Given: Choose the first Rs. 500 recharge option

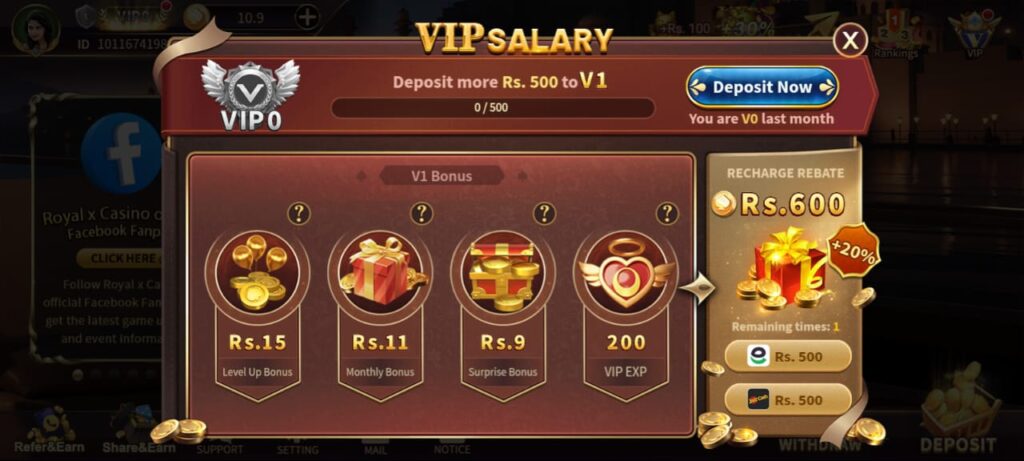Looking at the screenshot, I should point(788,357).
